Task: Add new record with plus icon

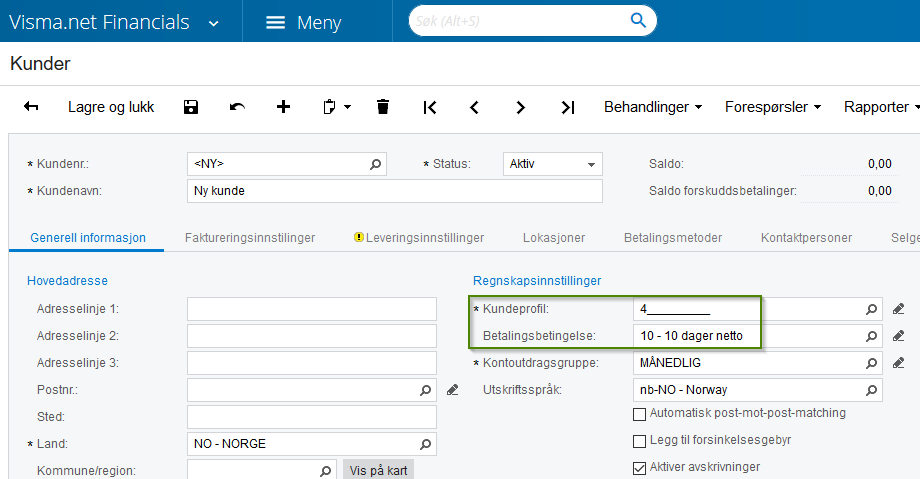Action: pyautogui.click(x=283, y=107)
